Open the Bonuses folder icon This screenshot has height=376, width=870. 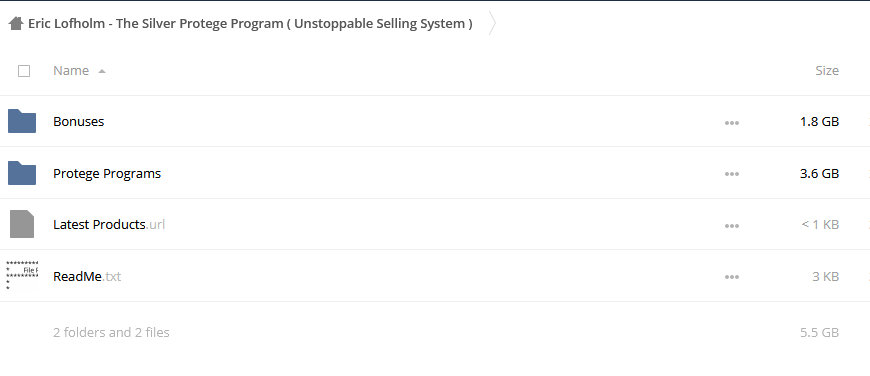(22, 121)
